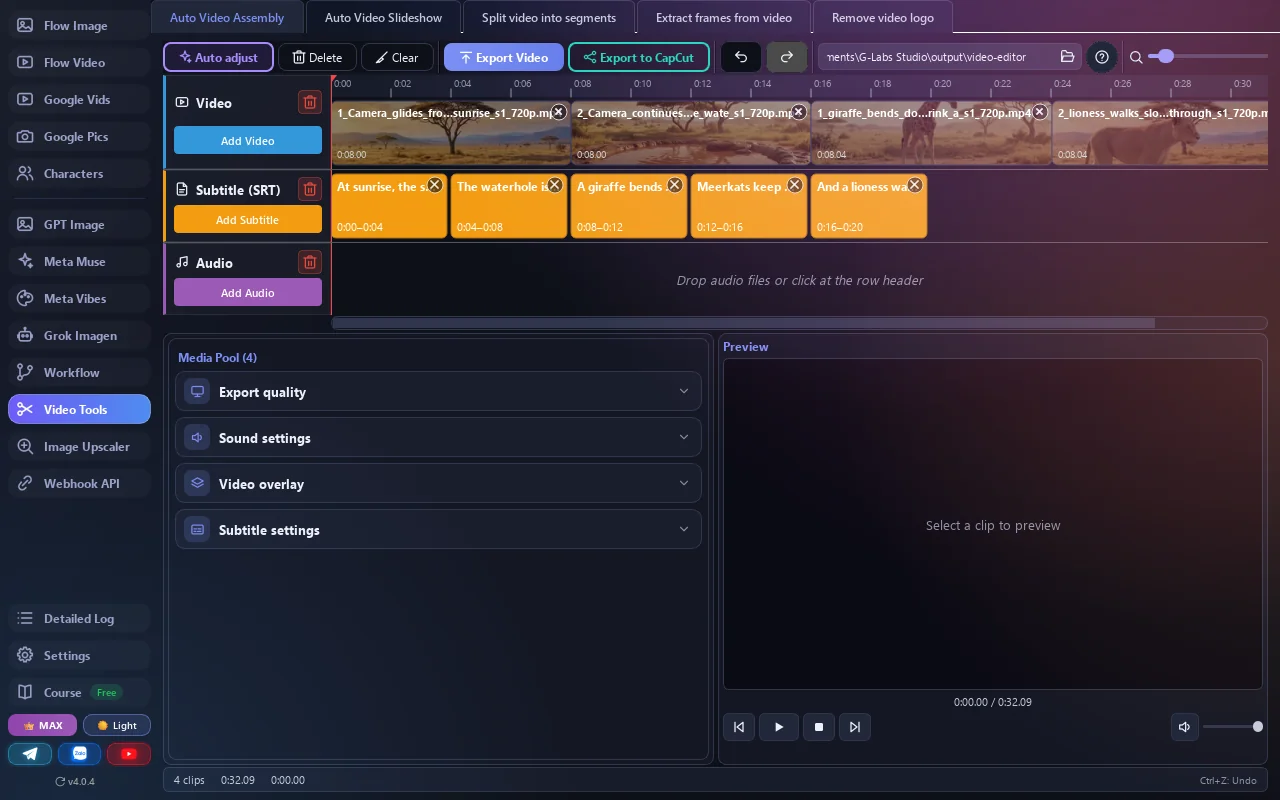Remove the 'Meerkats keep' subtitle block

tap(794, 185)
